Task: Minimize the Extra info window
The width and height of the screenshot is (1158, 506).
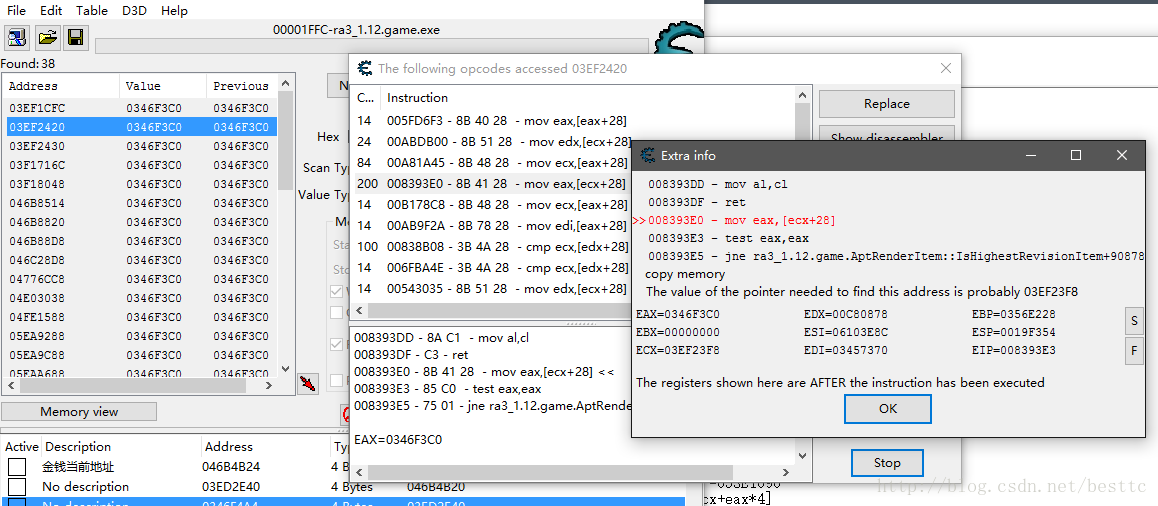Action: (1030, 155)
